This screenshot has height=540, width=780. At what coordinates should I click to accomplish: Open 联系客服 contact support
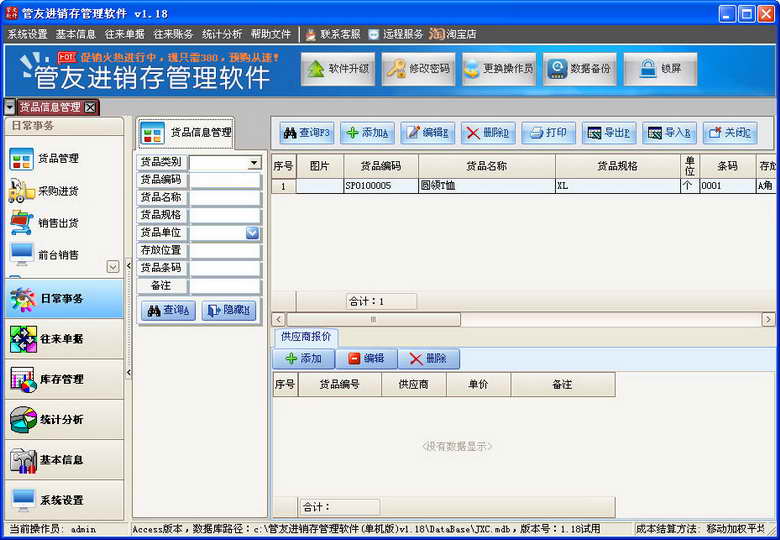(x=333, y=34)
